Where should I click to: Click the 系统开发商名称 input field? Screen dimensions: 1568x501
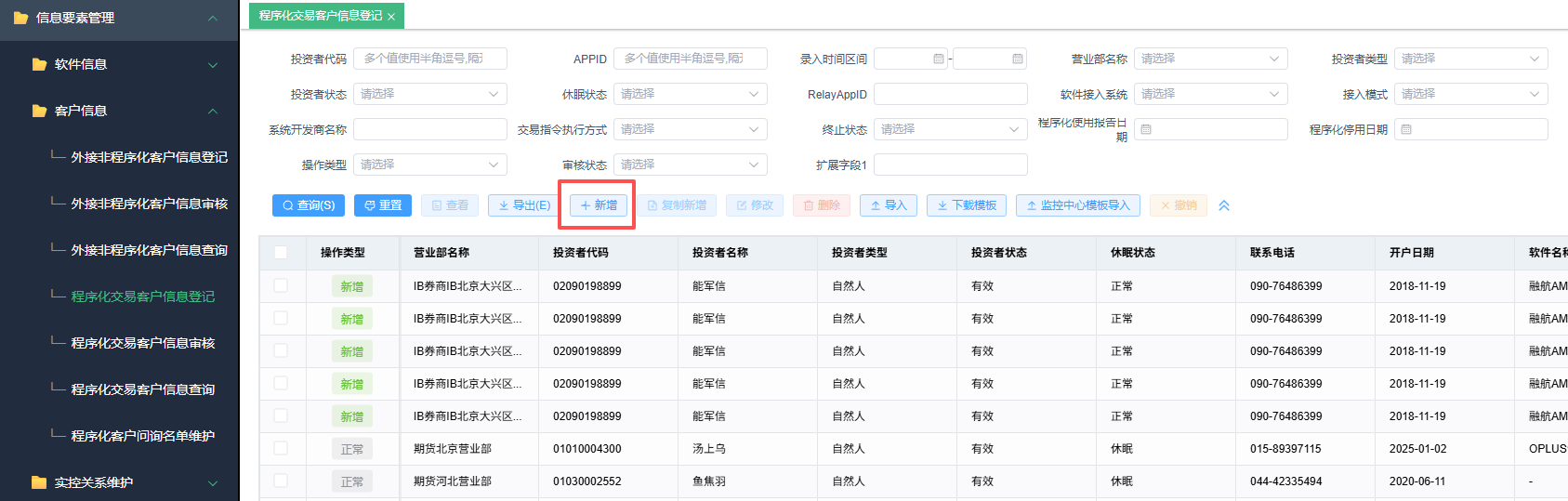click(x=429, y=129)
